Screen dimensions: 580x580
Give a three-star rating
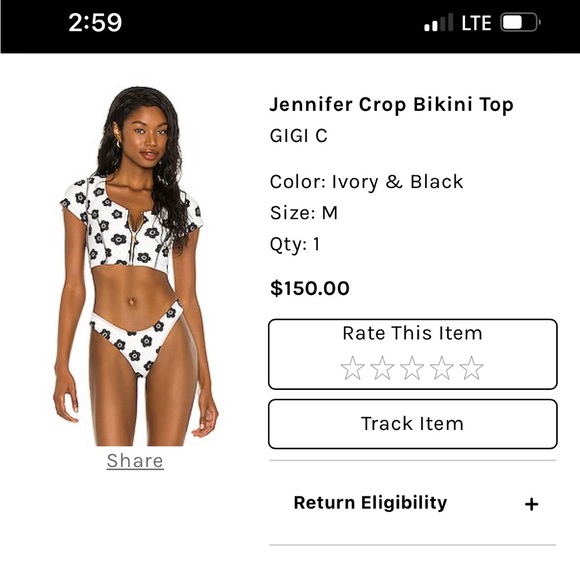point(412,368)
